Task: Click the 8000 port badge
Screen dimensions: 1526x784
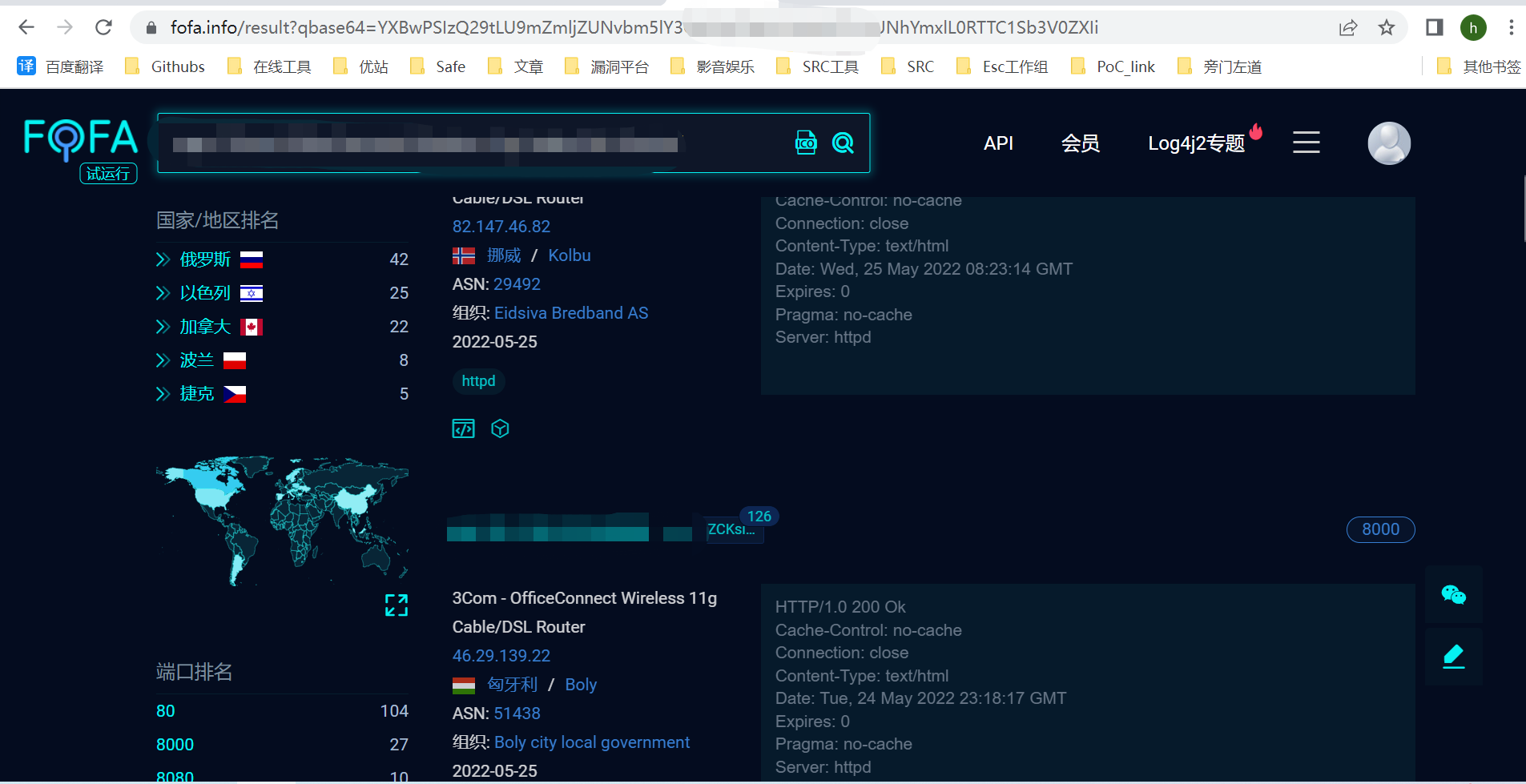Action: (1380, 529)
